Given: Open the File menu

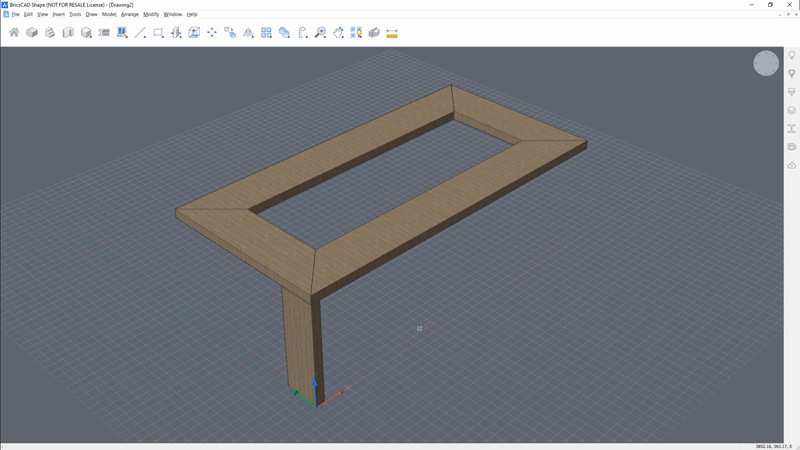Looking at the screenshot, I should point(15,14).
